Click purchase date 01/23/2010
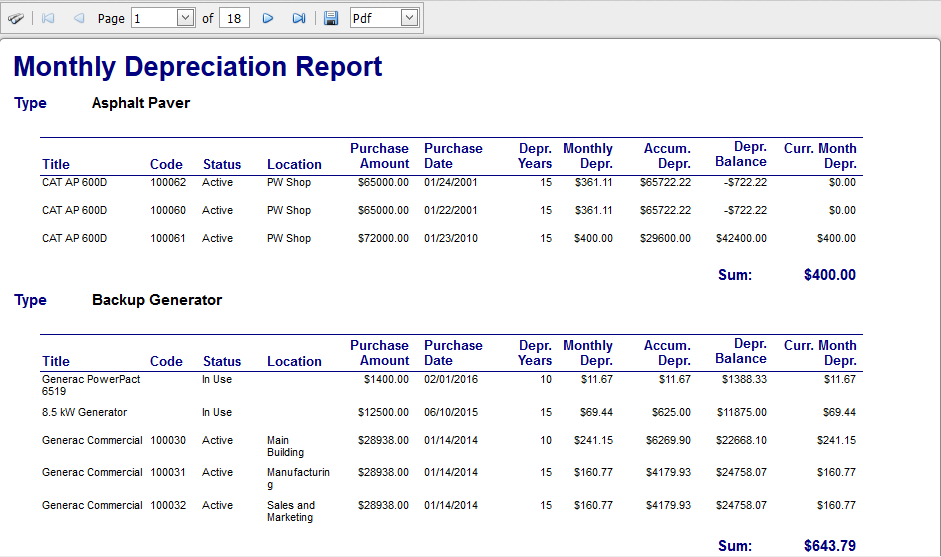The image size is (941, 557). tap(451, 238)
